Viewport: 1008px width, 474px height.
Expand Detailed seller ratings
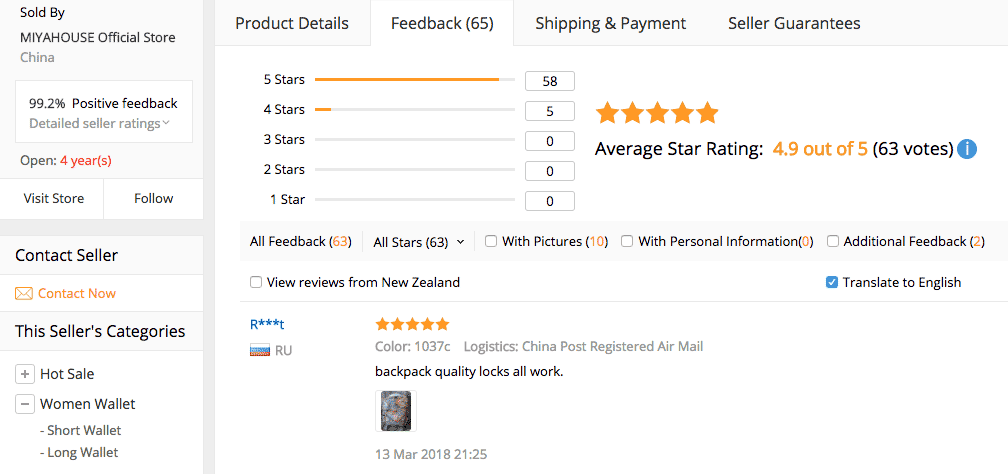[x=99, y=123]
